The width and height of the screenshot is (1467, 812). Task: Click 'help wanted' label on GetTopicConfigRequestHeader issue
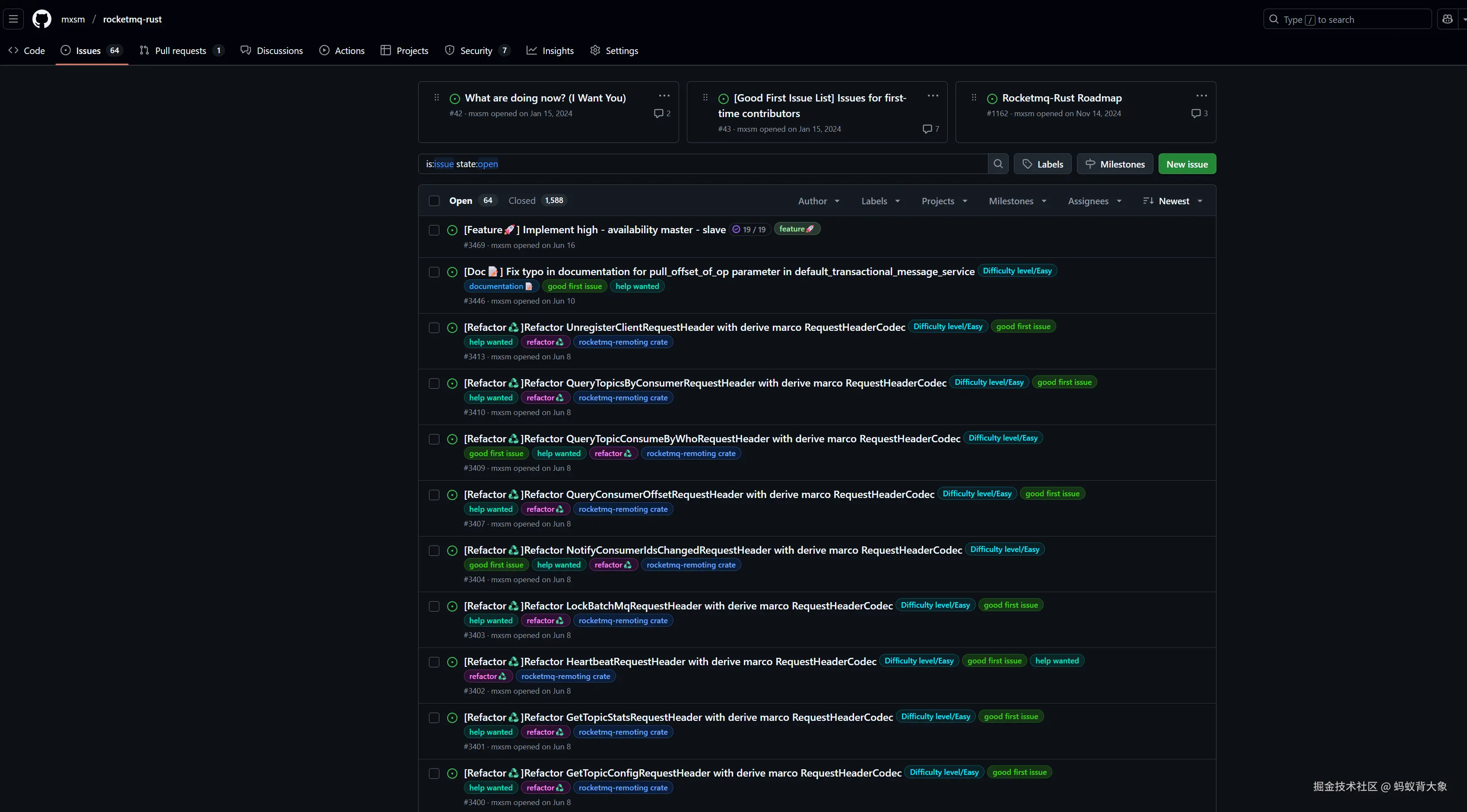tap(491, 788)
